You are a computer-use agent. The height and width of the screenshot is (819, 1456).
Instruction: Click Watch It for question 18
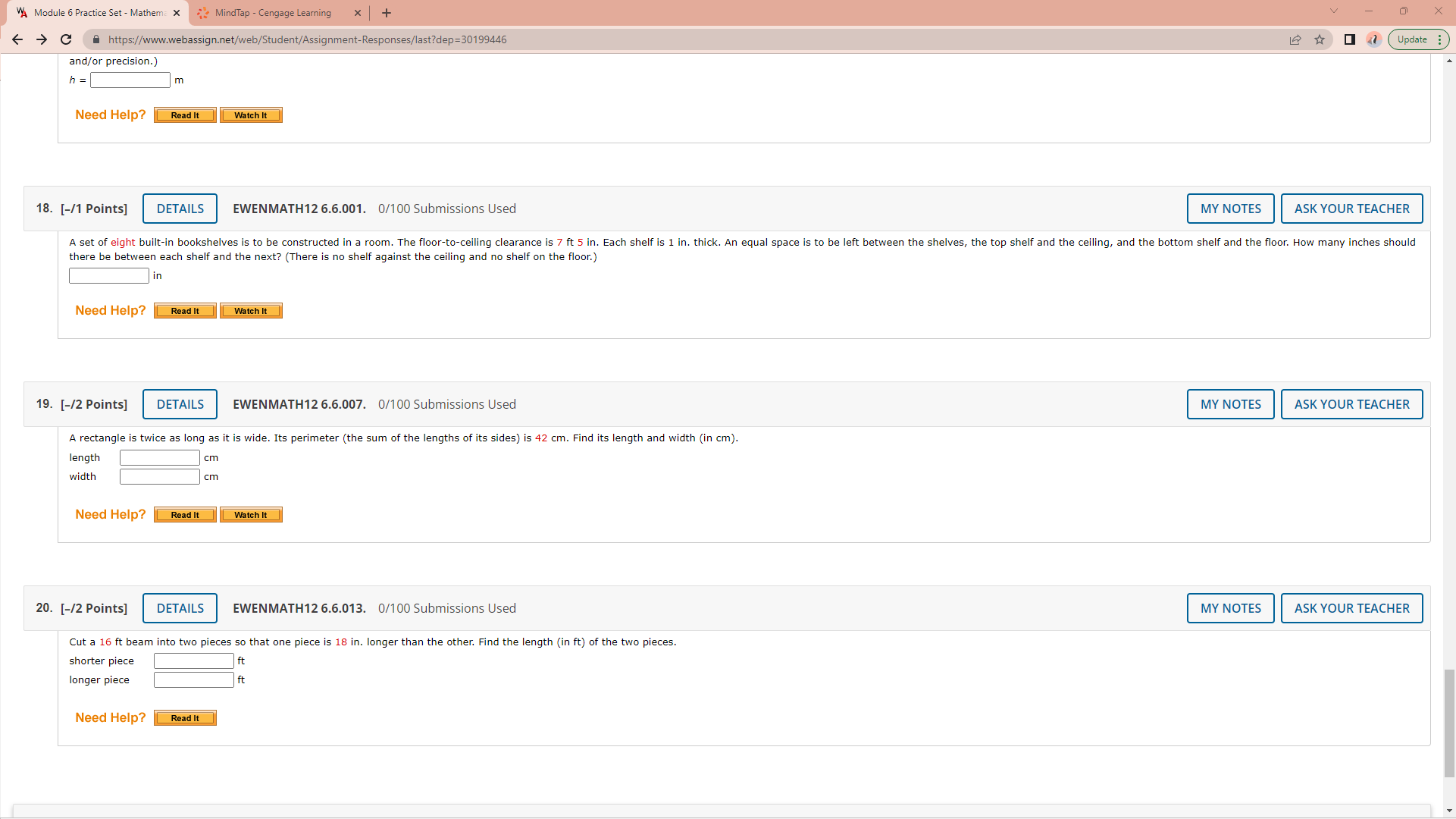click(251, 311)
